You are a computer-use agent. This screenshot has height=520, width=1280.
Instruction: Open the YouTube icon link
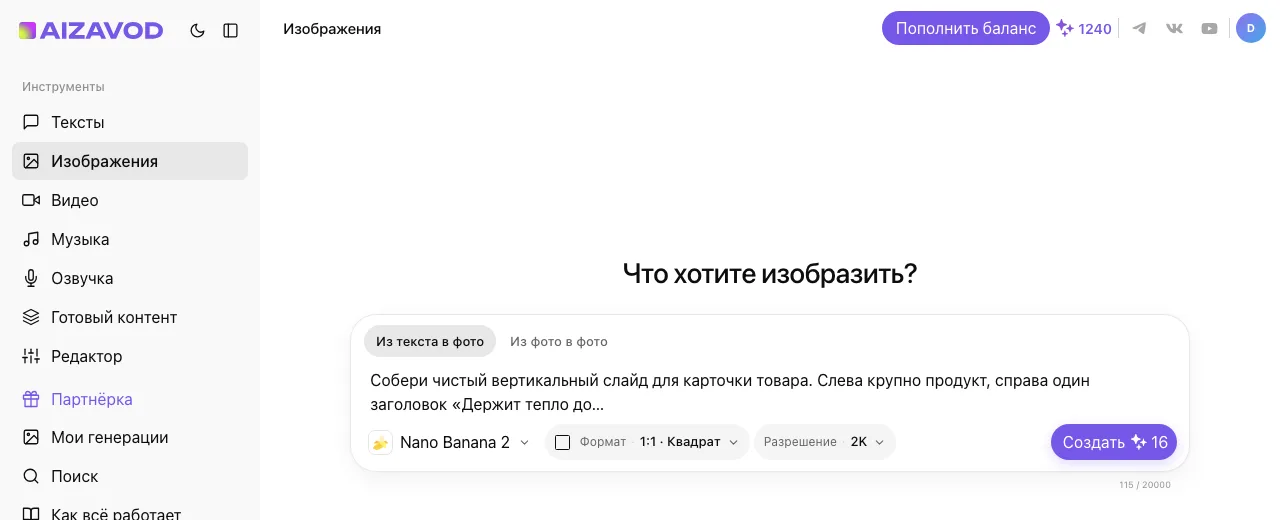point(1210,28)
